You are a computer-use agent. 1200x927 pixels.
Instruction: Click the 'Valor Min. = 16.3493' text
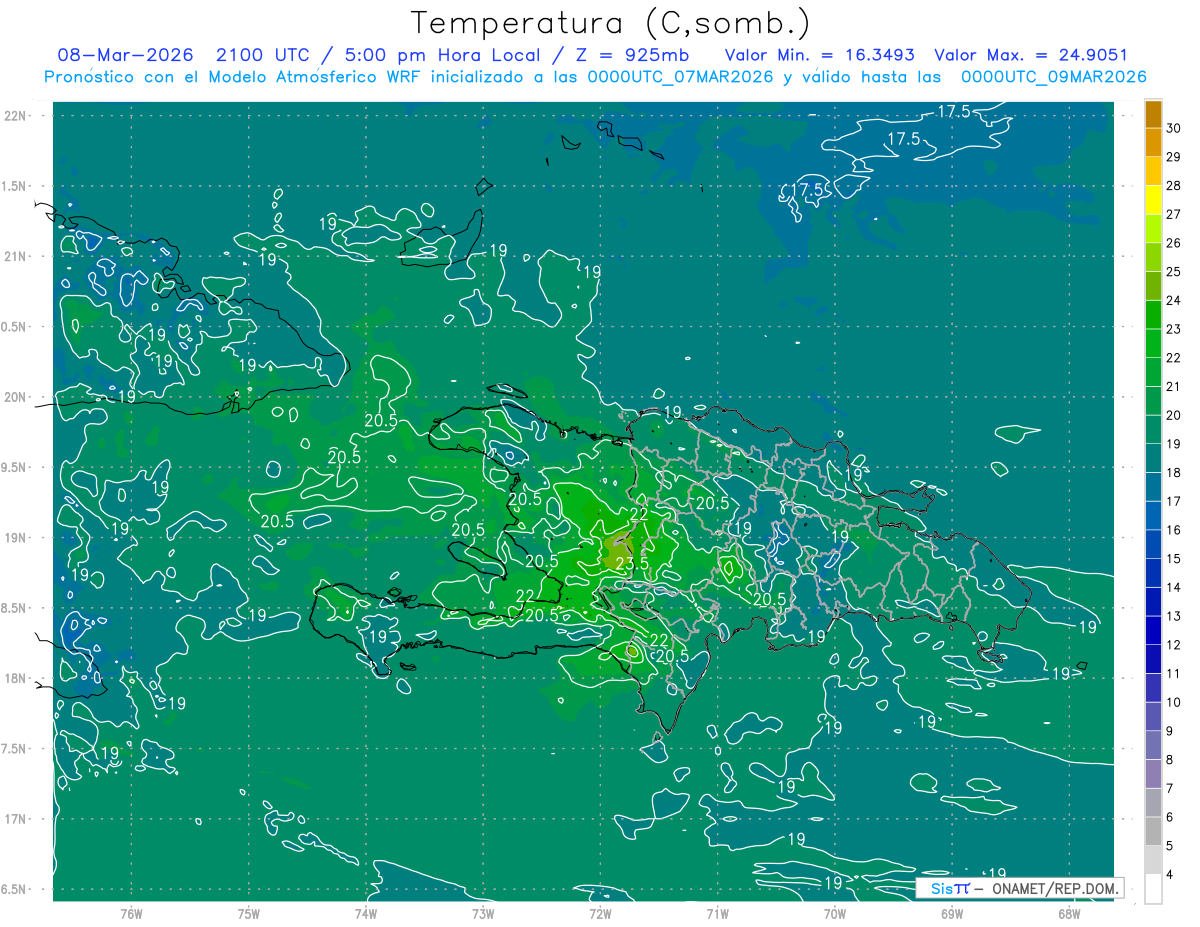(x=820, y=55)
